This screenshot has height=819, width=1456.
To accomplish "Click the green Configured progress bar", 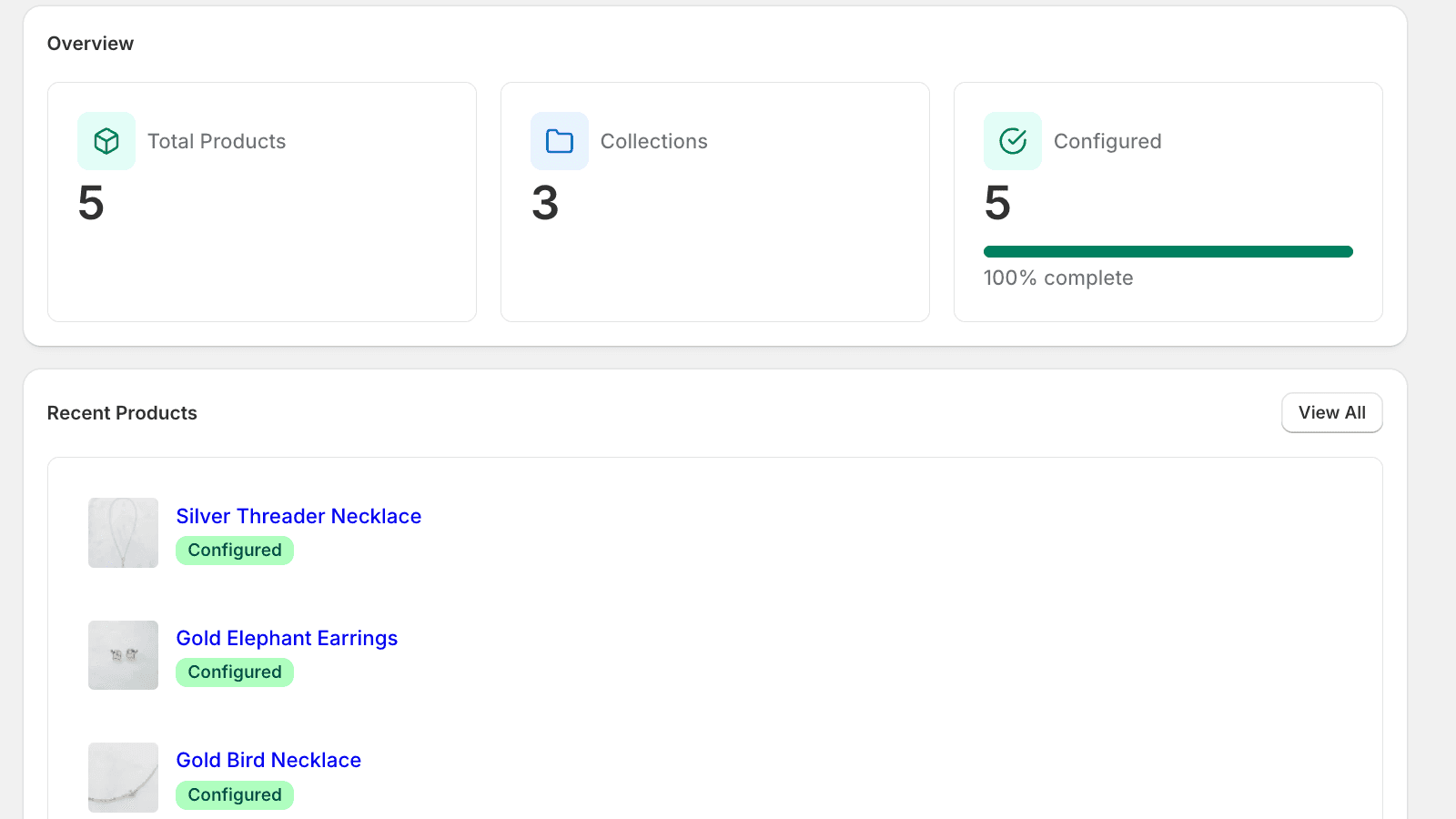I will [x=1168, y=252].
